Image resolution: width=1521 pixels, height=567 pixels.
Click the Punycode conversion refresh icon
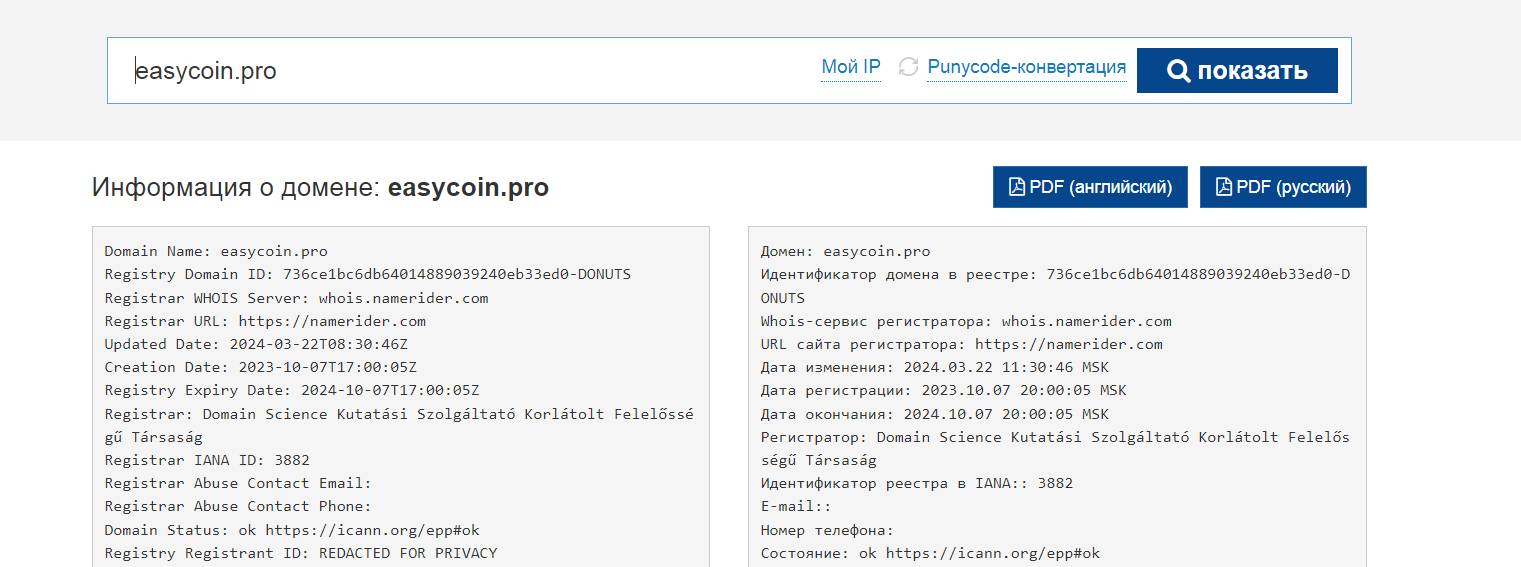908,68
